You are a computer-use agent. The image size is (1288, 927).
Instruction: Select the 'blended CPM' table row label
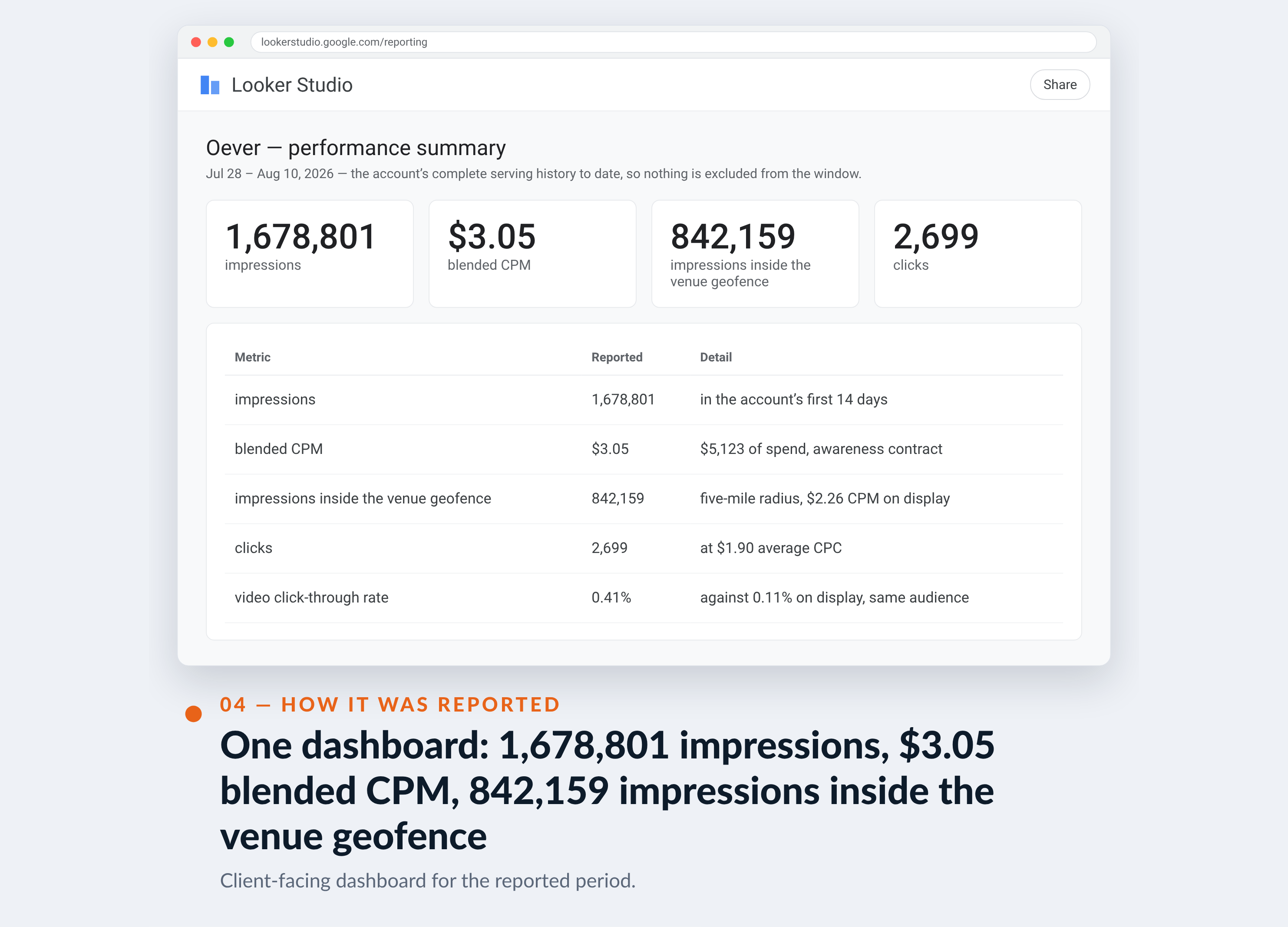click(278, 449)
